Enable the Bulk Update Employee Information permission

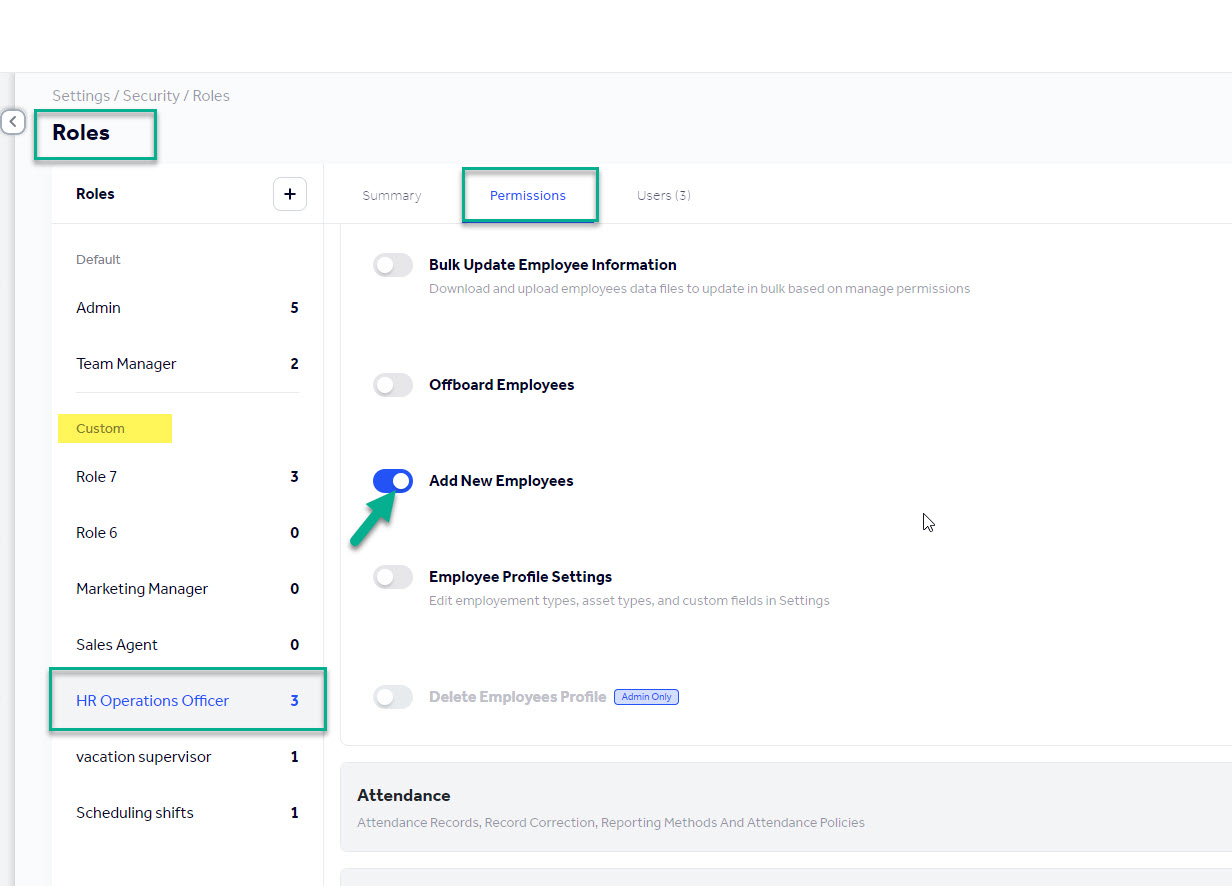pyautogui.click(x=393, y=265)
